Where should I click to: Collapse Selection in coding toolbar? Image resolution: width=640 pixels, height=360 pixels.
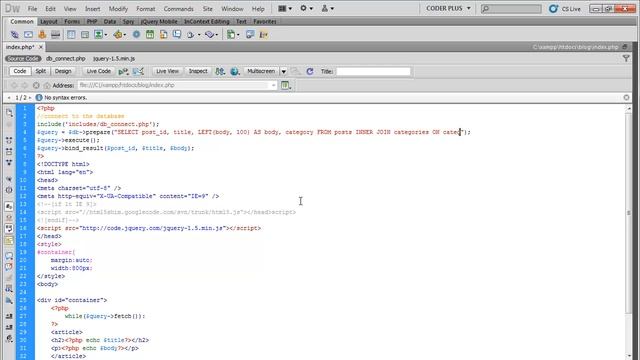pos(9,151)
